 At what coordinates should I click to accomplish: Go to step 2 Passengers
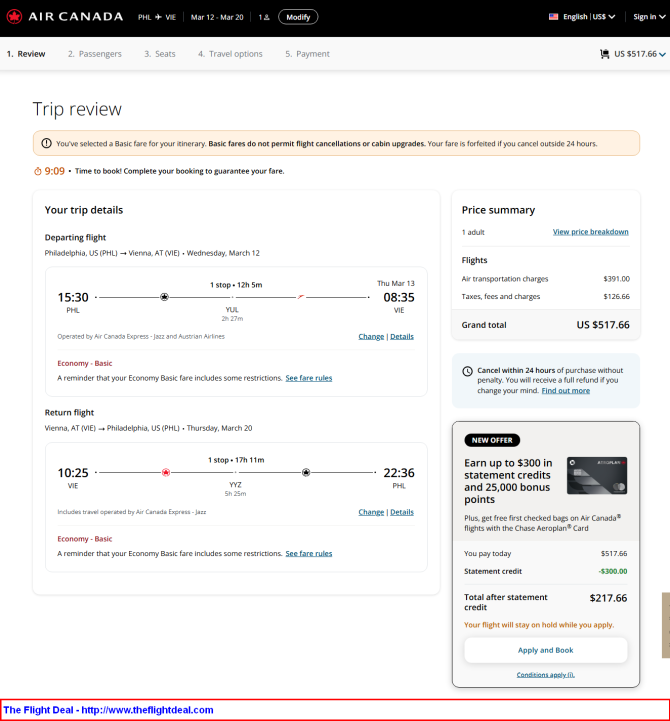95,54
